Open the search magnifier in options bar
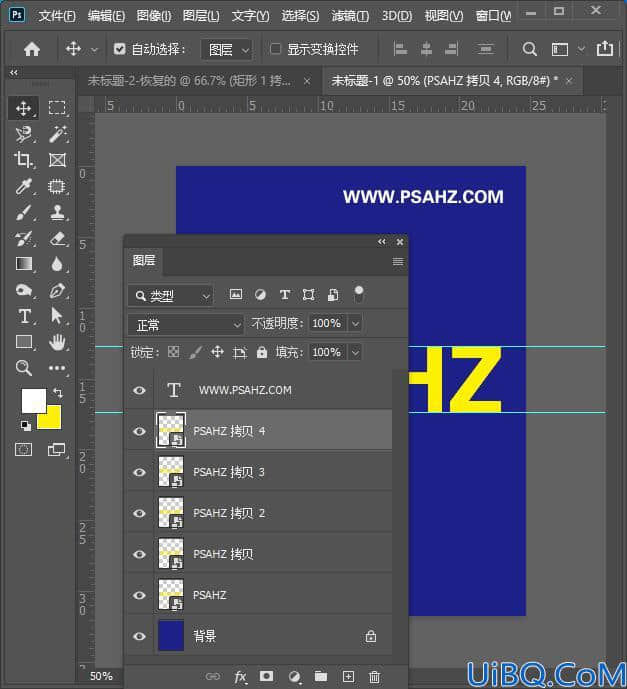Screen dimensions: 627x689 [x=529, y=49]
